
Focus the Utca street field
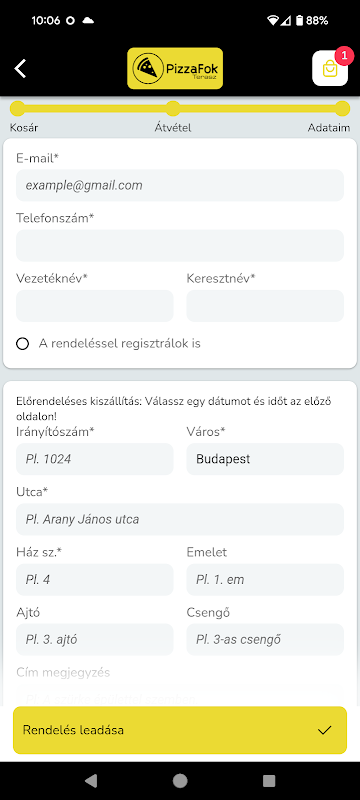[180, 519]
